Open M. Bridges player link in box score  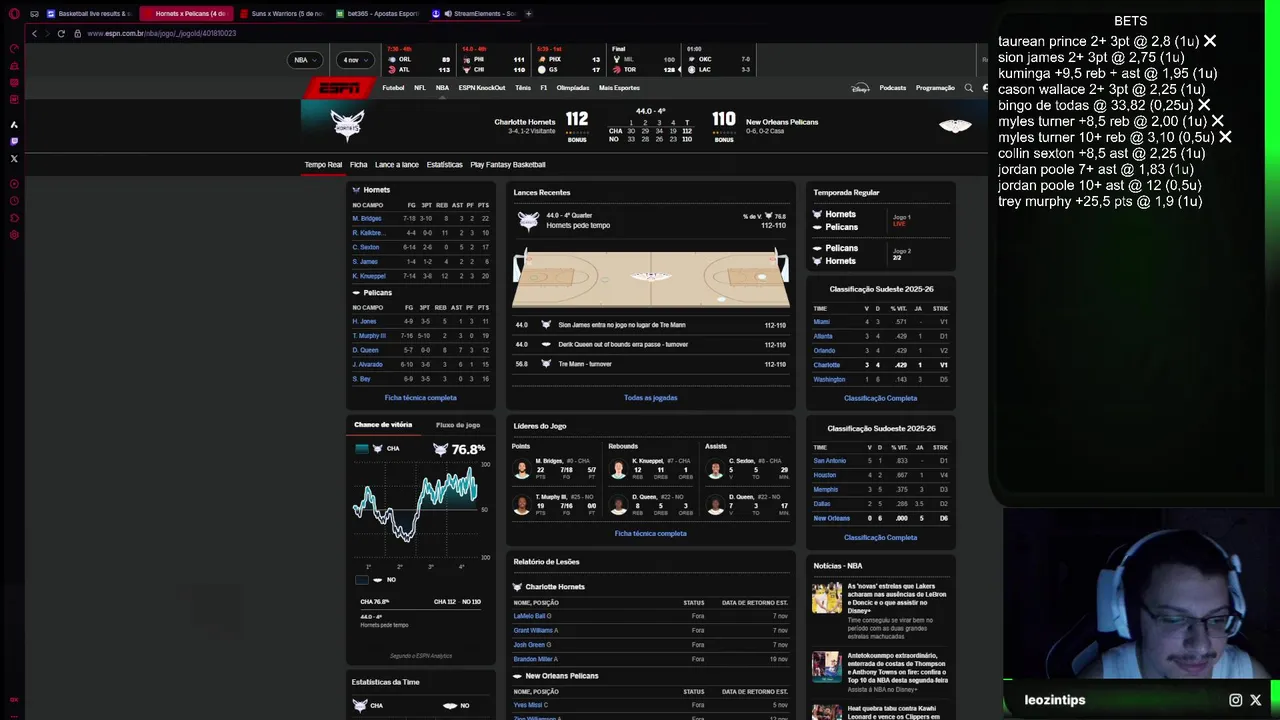click(x=366, y=218)
